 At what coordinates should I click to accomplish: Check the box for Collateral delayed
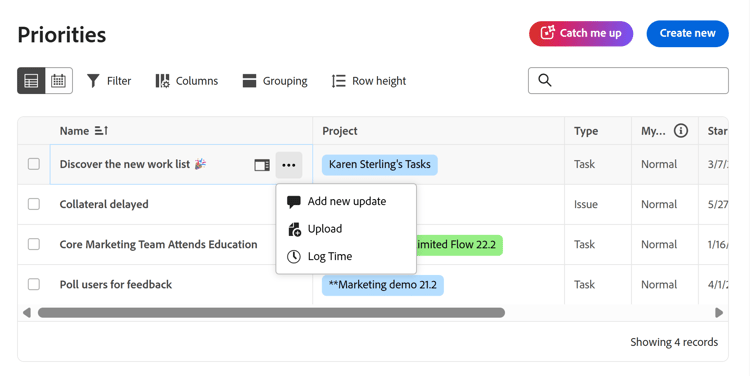click(33, 204)
